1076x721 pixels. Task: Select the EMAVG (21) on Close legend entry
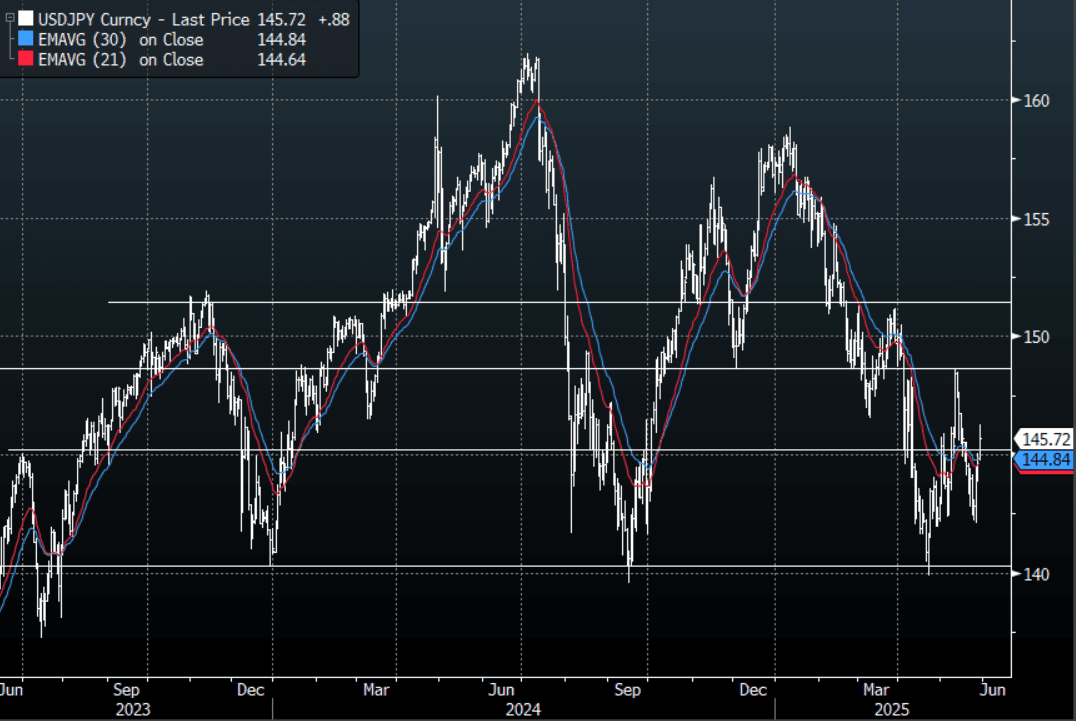tap(120, 60)
